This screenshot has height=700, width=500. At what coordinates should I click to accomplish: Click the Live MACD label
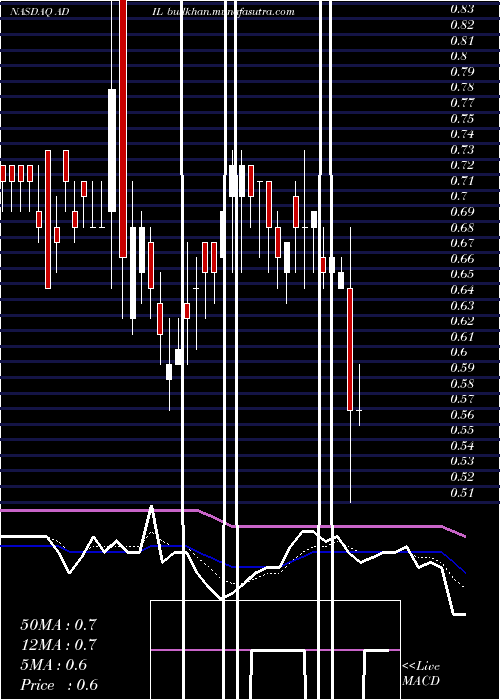pyautogui.click(x=421, y=673)
